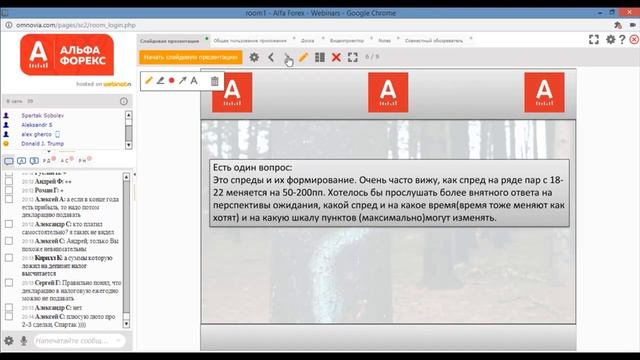Advance to the next slide arrow

tap(287, 57)
